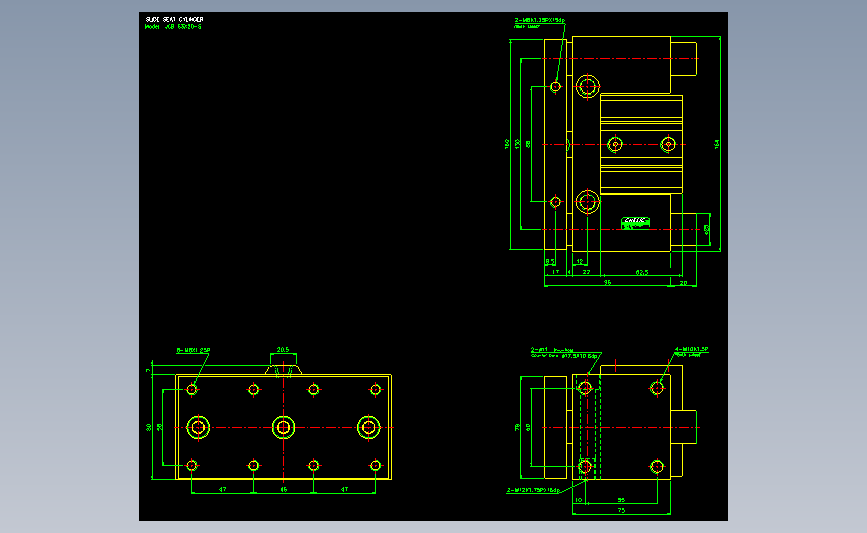Select the 46 dimension label
This screenshot has width=867, height=533.
(x=284, y=489)
